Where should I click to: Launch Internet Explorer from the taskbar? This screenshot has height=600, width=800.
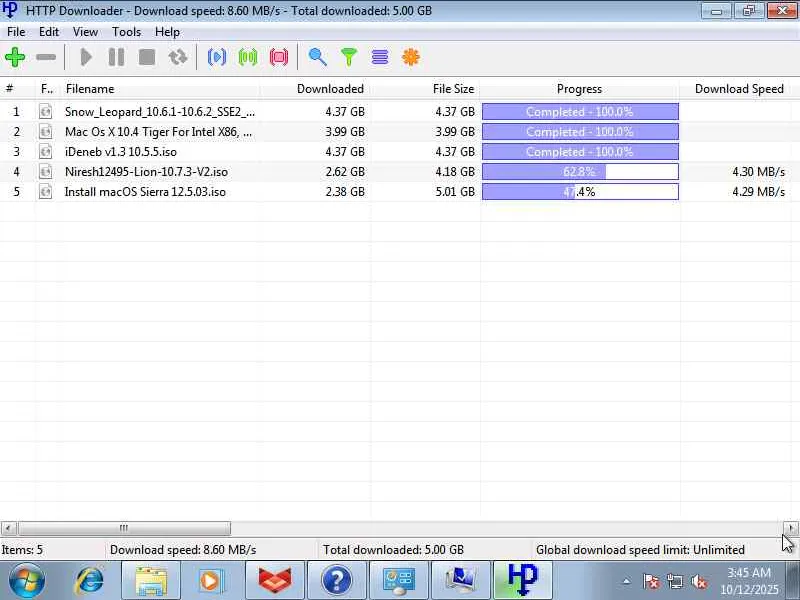89,581
